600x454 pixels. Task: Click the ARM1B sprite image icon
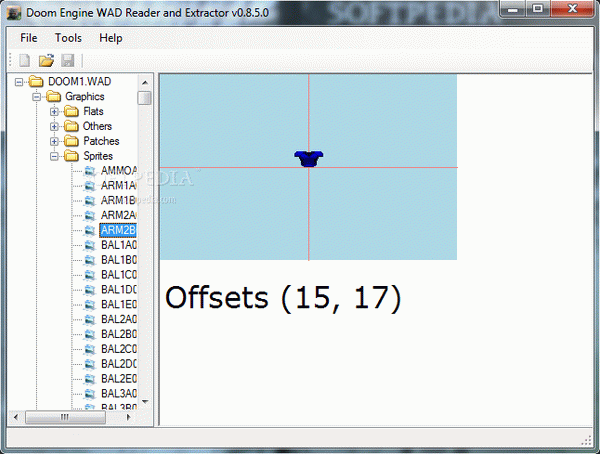click(90, 201)
